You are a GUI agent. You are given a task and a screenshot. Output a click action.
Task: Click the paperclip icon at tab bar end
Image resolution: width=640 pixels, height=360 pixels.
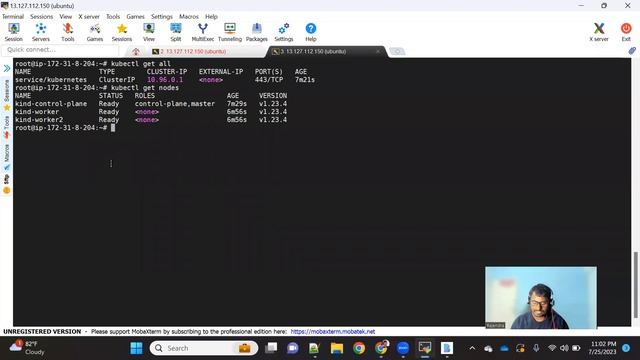pos(632,51)
